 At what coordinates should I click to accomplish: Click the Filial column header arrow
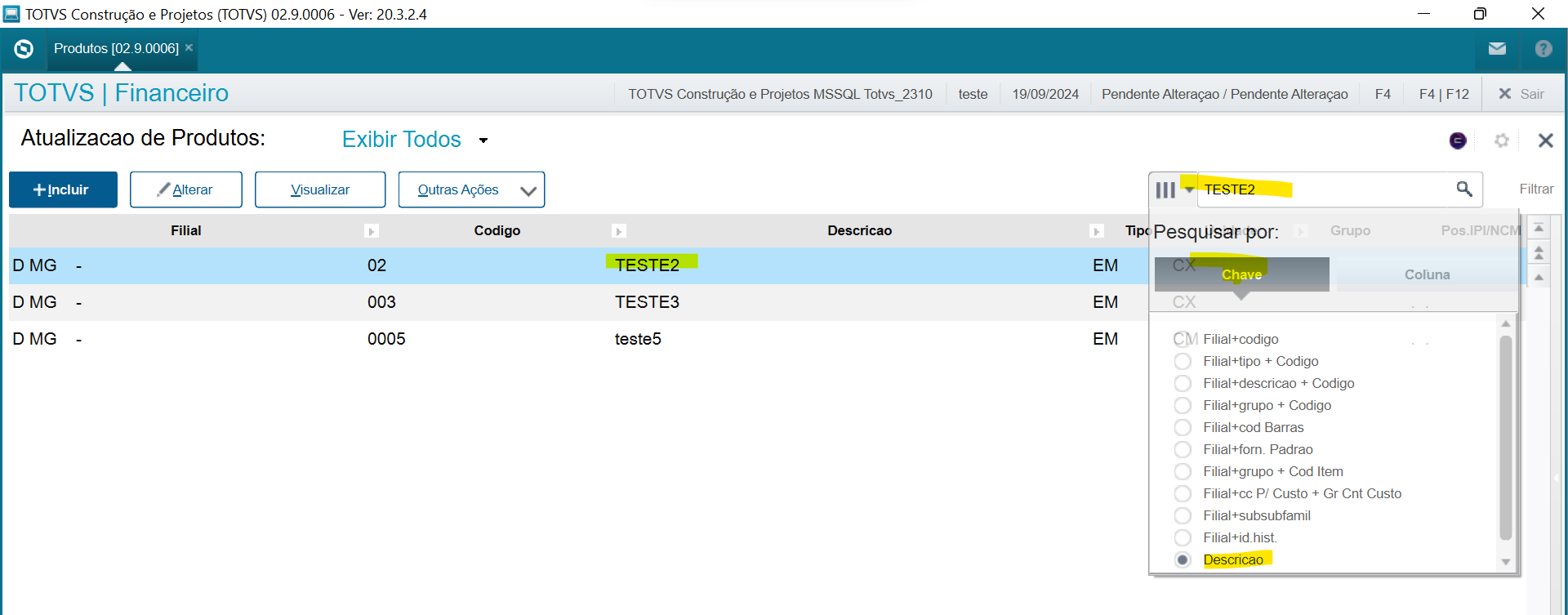tap(371, 231)
